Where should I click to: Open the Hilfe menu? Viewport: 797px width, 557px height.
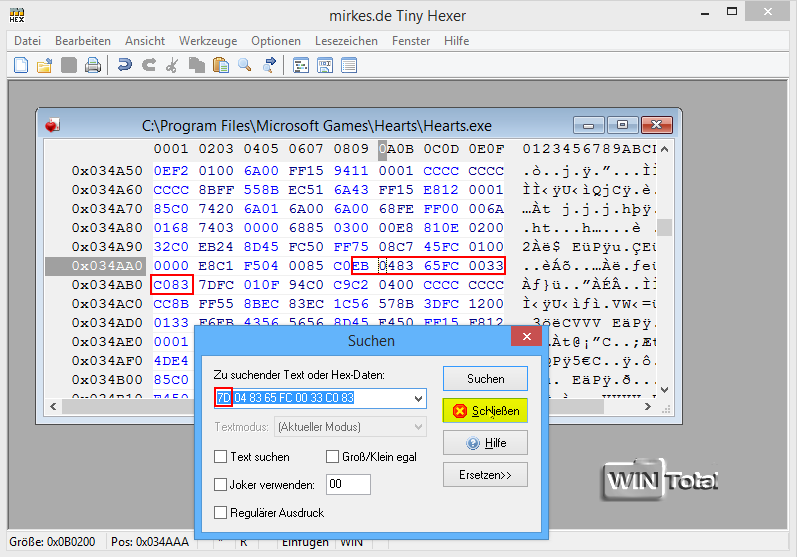pyautogui.click(x=456, y=41)
